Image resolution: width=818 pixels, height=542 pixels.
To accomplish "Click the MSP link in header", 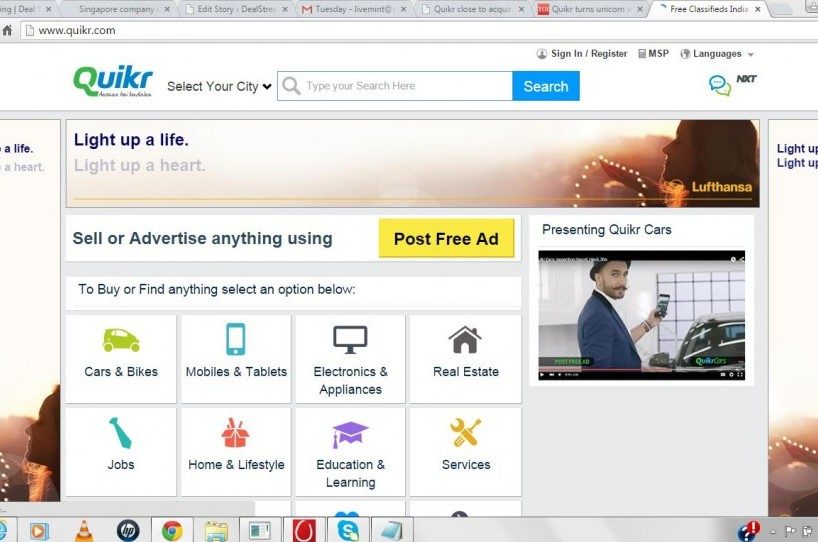I will pos(653,54).
